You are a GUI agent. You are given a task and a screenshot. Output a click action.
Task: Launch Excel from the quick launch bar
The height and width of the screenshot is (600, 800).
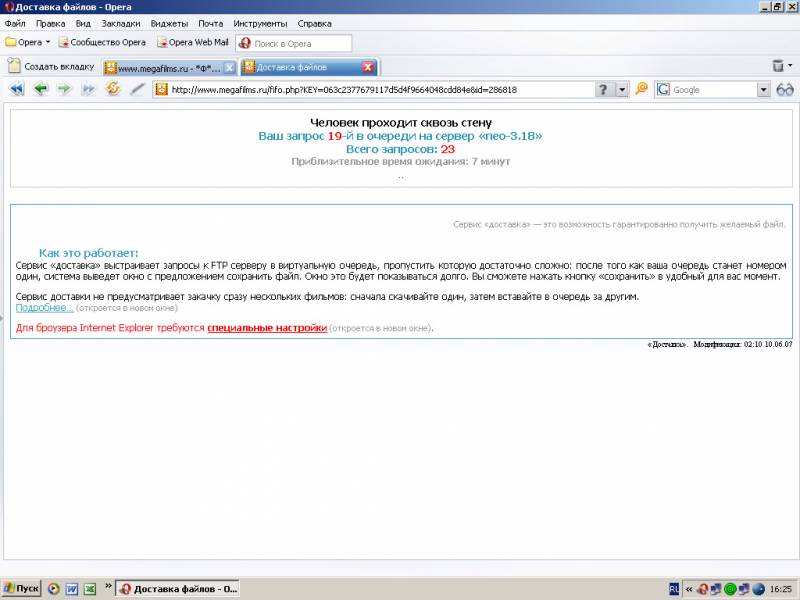[90, 589]
